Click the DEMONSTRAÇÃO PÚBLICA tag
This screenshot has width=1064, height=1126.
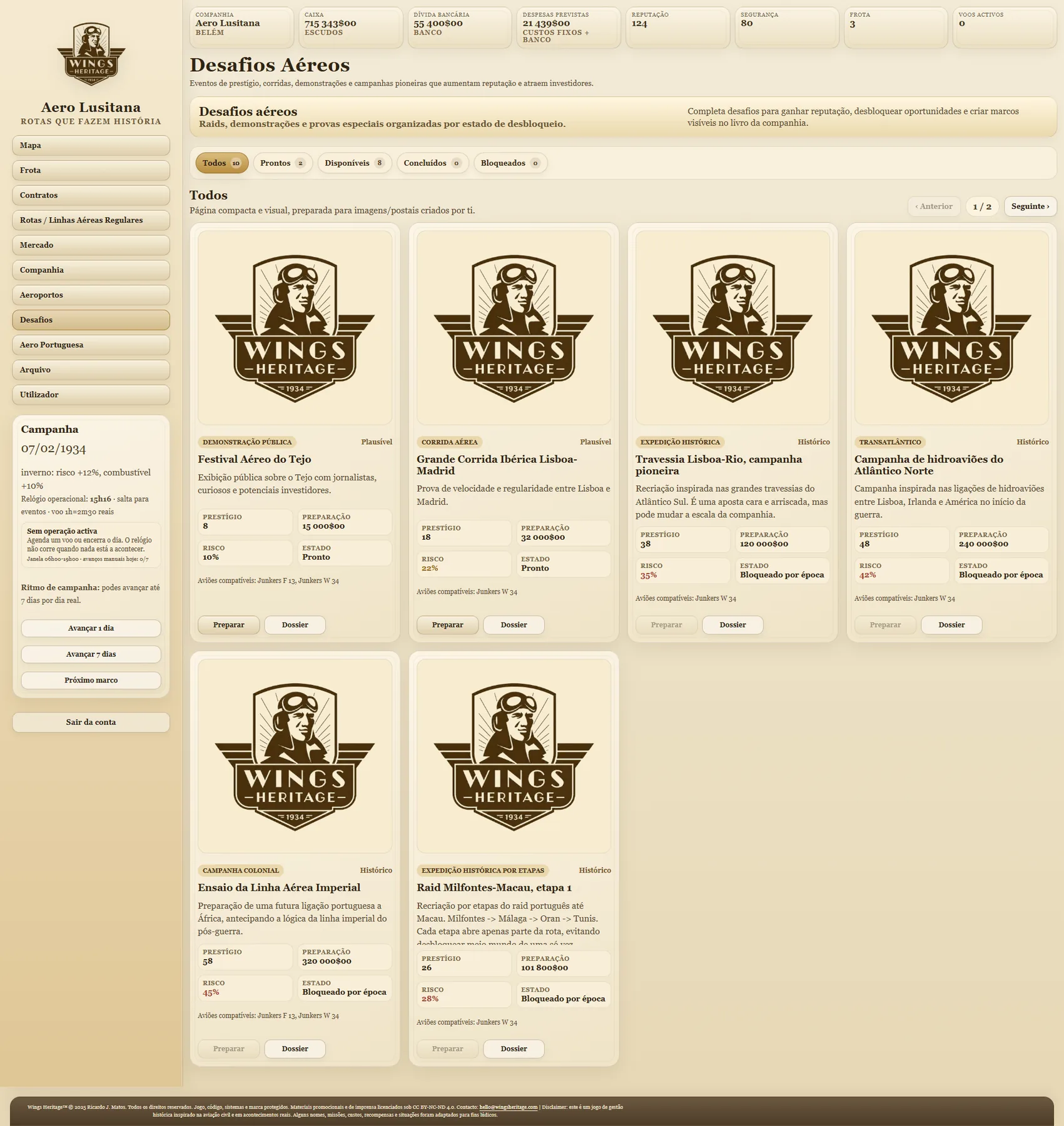point(247,442)
